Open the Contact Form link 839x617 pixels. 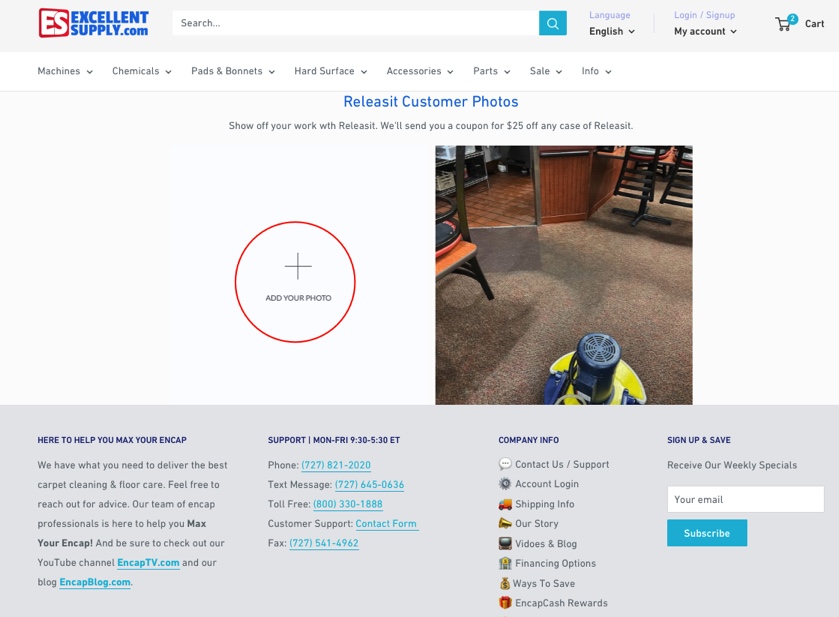(386, 524)
